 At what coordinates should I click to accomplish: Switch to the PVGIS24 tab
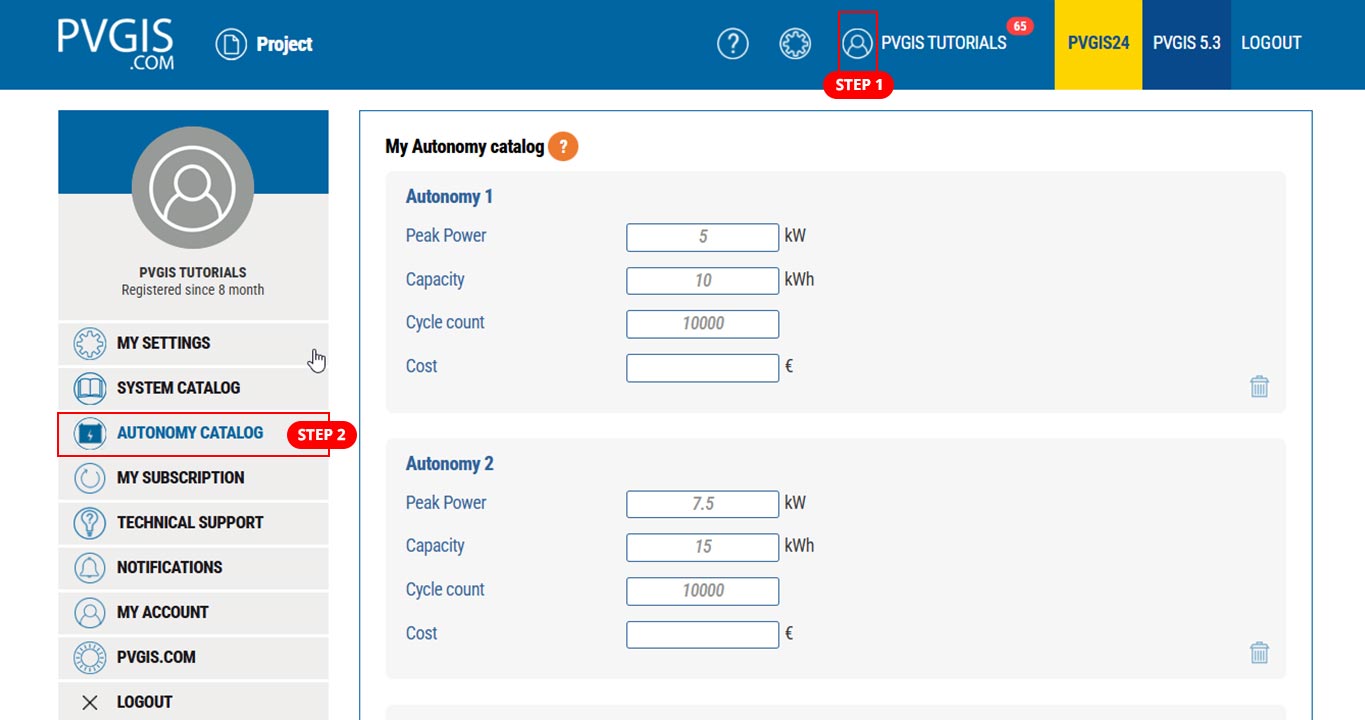[x=1098, y=44]
